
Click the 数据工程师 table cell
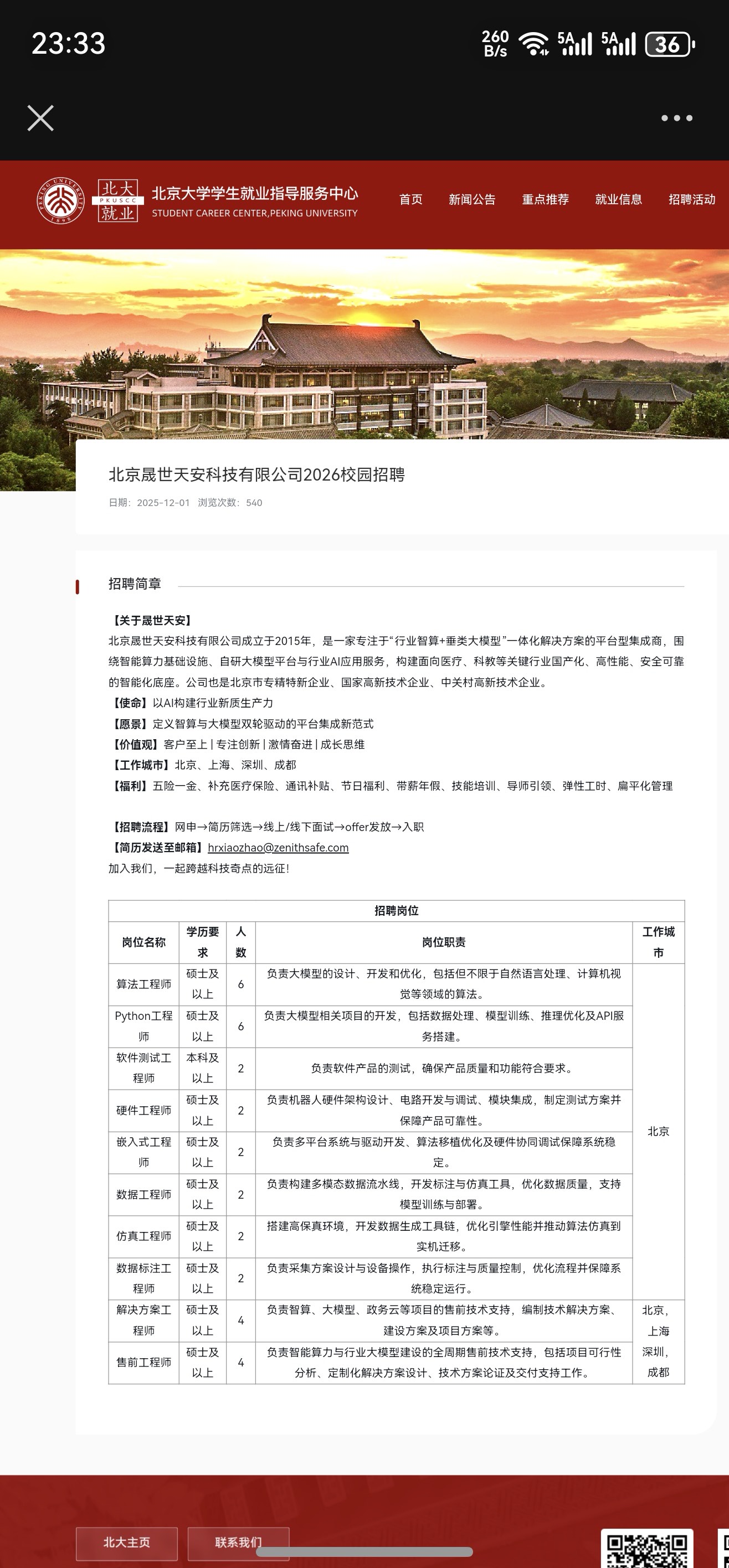pos(143,1194)
